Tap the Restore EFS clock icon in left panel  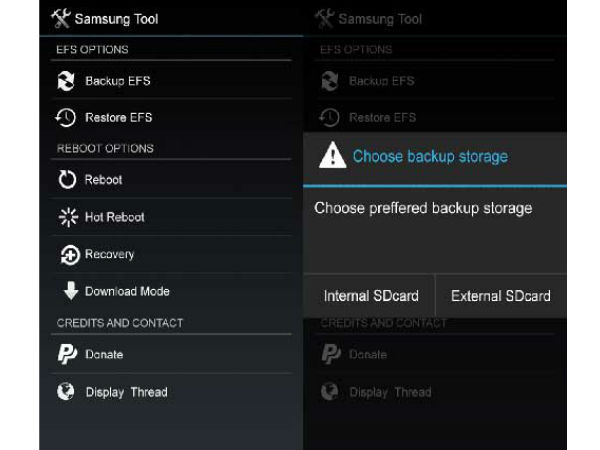(67, 118)
